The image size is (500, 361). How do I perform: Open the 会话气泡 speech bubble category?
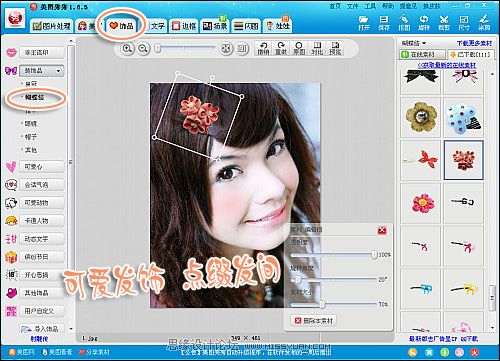pyautogui.click(x=42, y=184)
